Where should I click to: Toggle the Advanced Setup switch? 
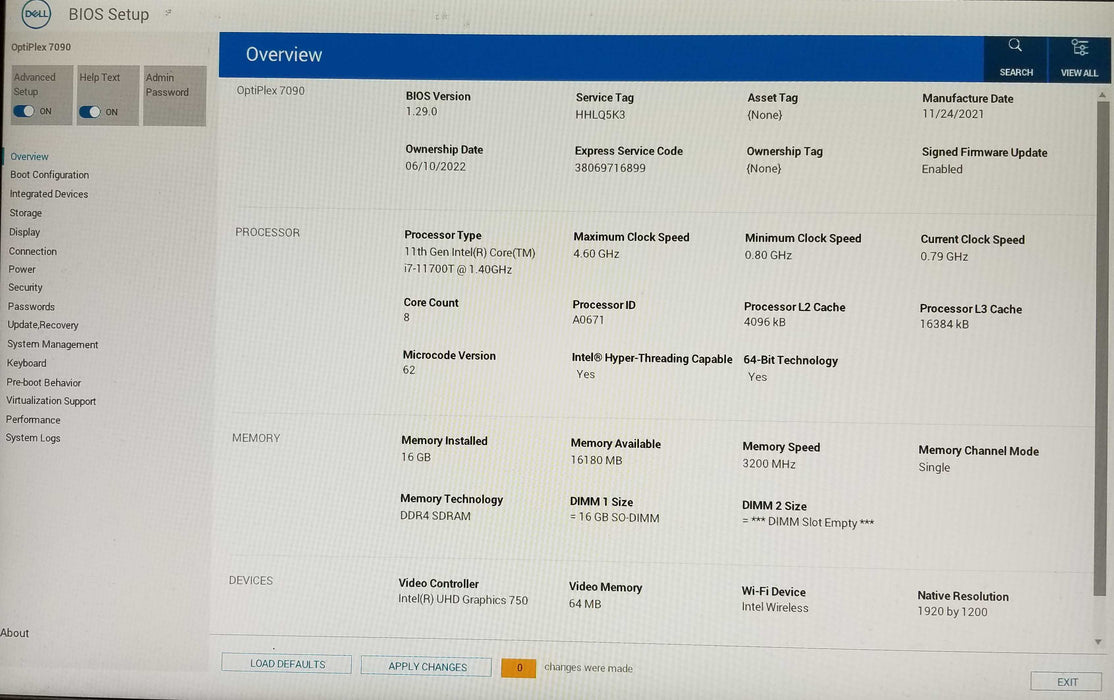point(23,111)
